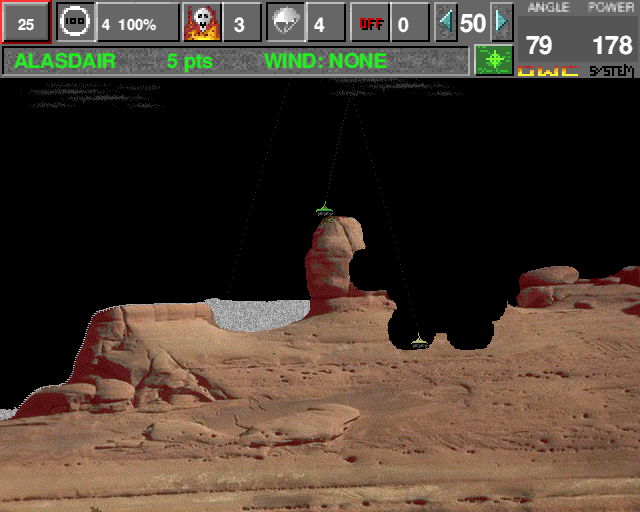This screenshot has height=512, width=640.
Task: Select the shield weapon icon
Action: click(x=76, y=22)
